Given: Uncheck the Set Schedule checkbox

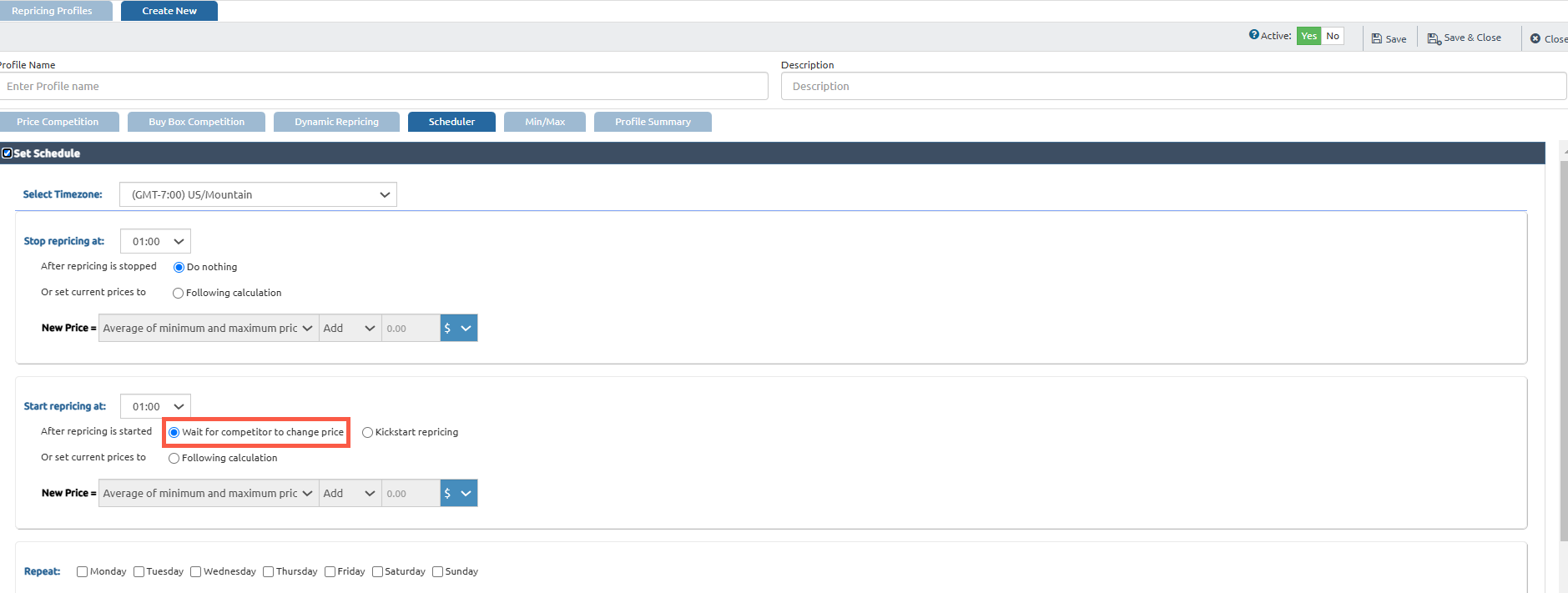Looking at the screenshot, I should point(8,153).
